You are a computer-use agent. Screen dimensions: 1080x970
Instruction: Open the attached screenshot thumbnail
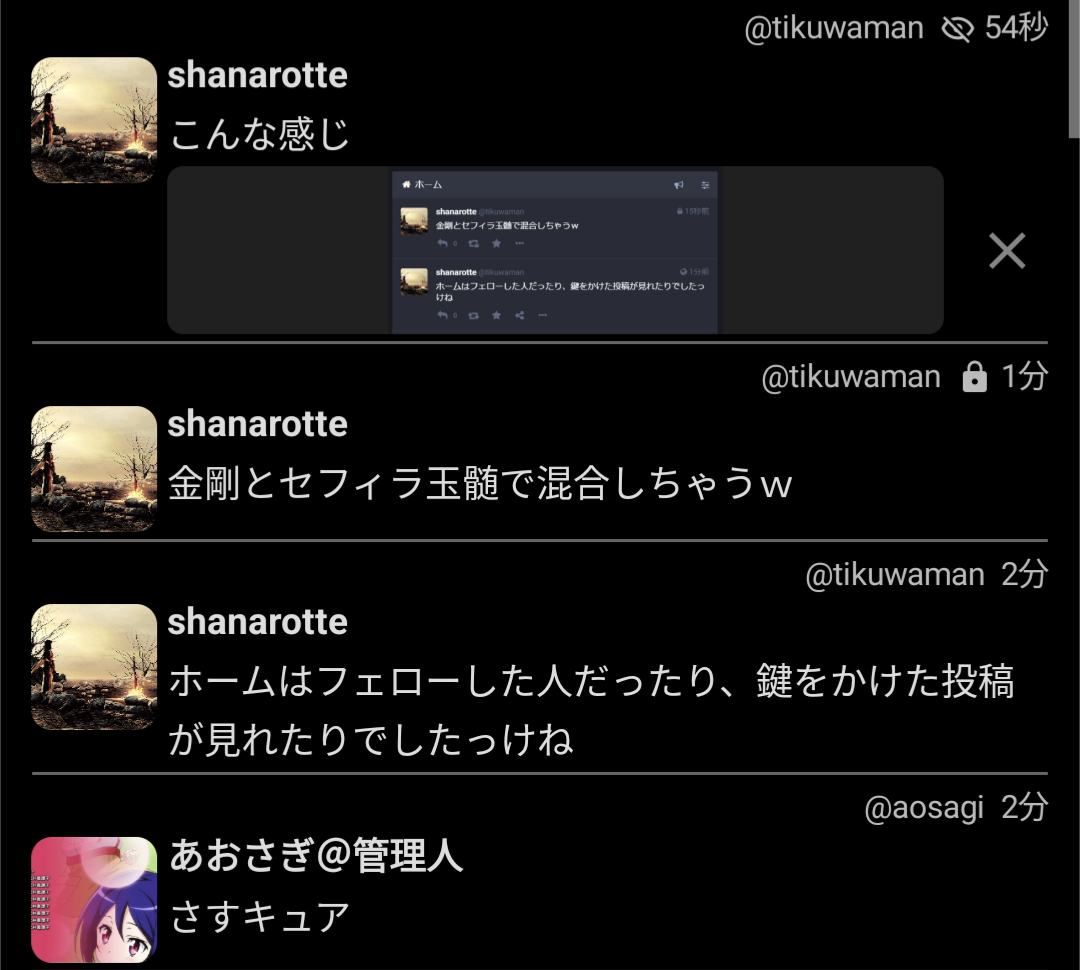(555, 251)
